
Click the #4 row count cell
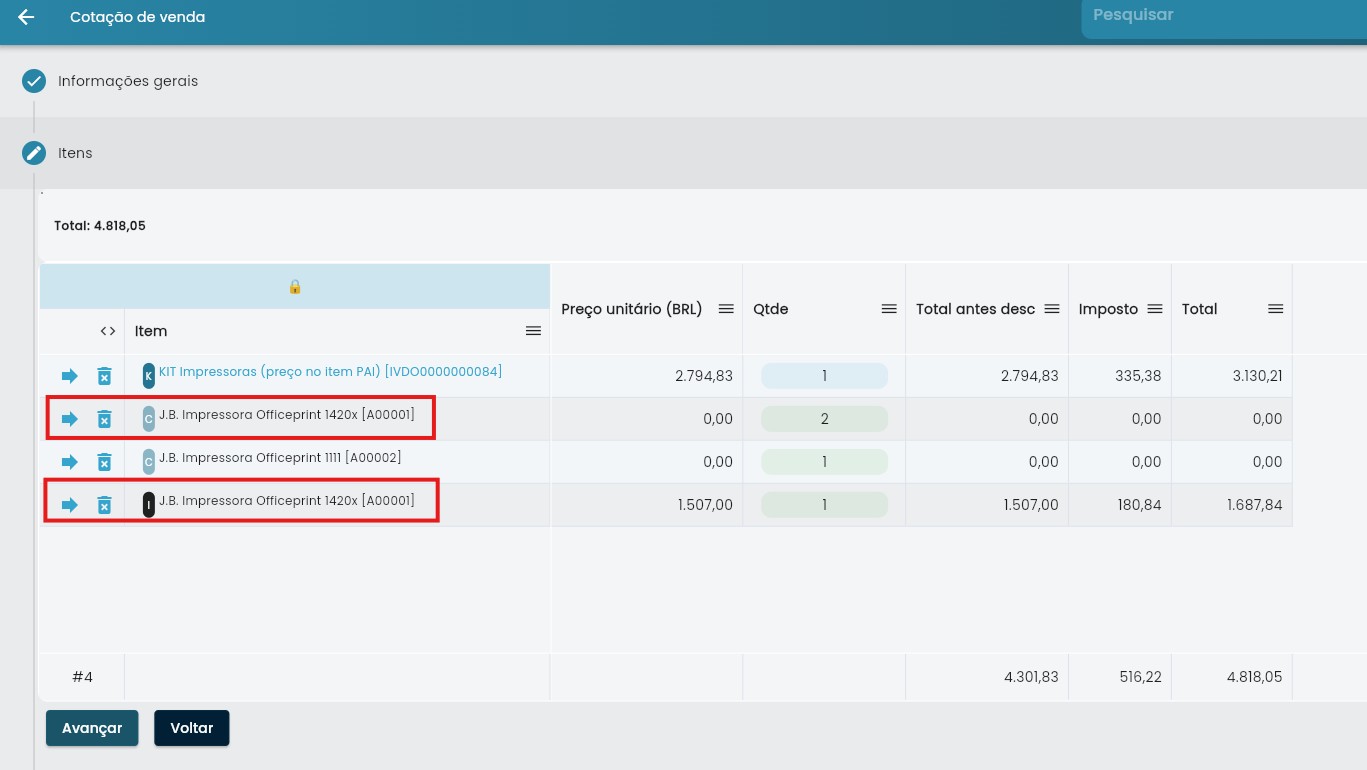click(82, 677)
